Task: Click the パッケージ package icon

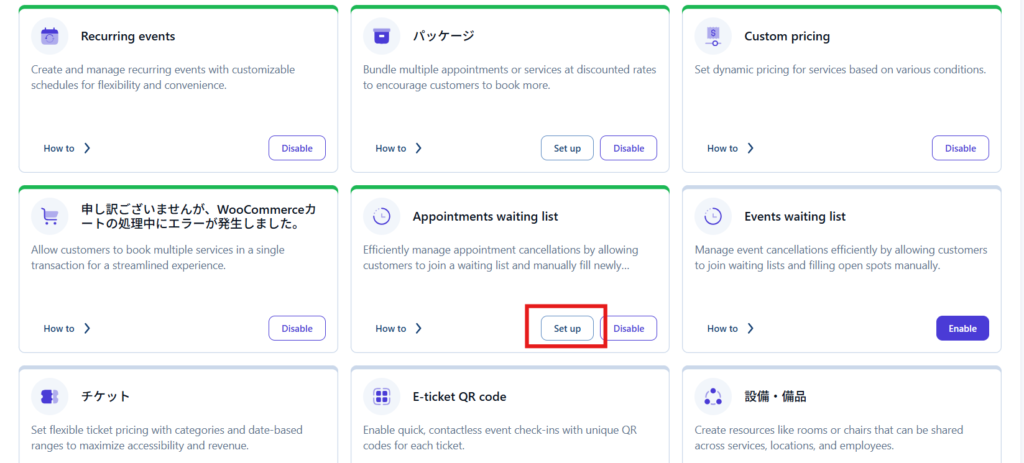Action: click(381, 36)
